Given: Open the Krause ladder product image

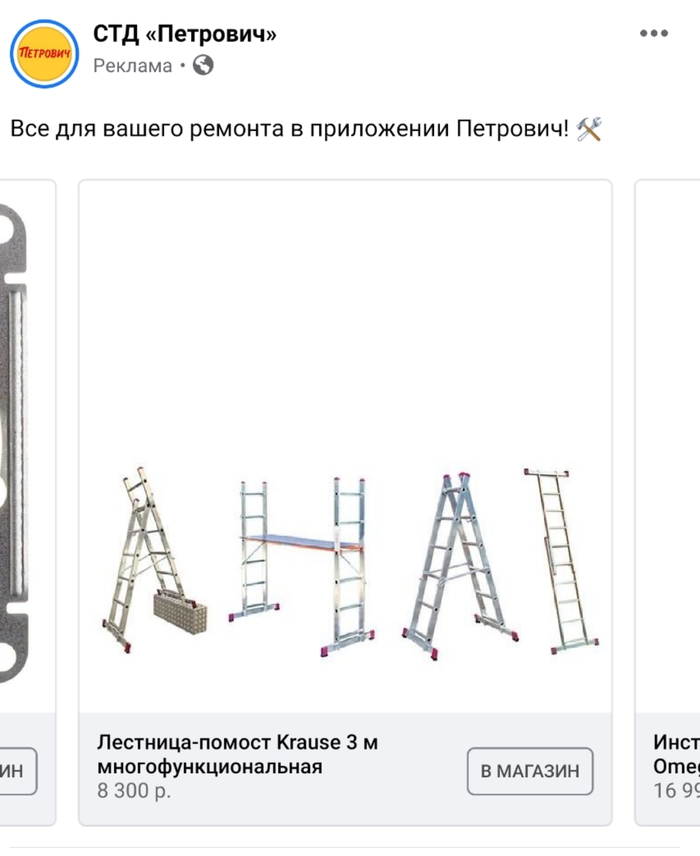Looking at the screenshot, I should [x=345, y=447].
